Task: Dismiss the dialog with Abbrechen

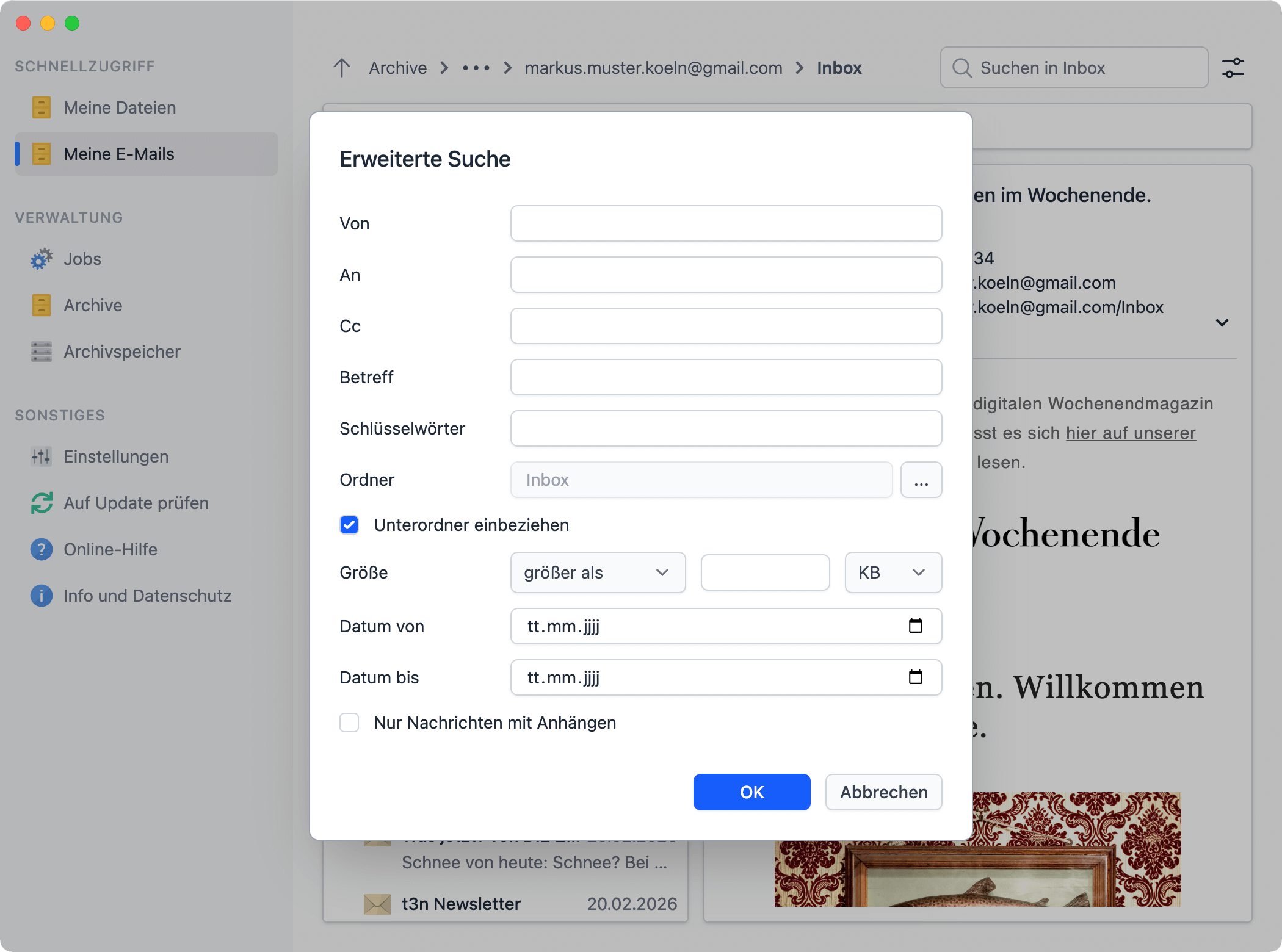Action: [883, 792]
